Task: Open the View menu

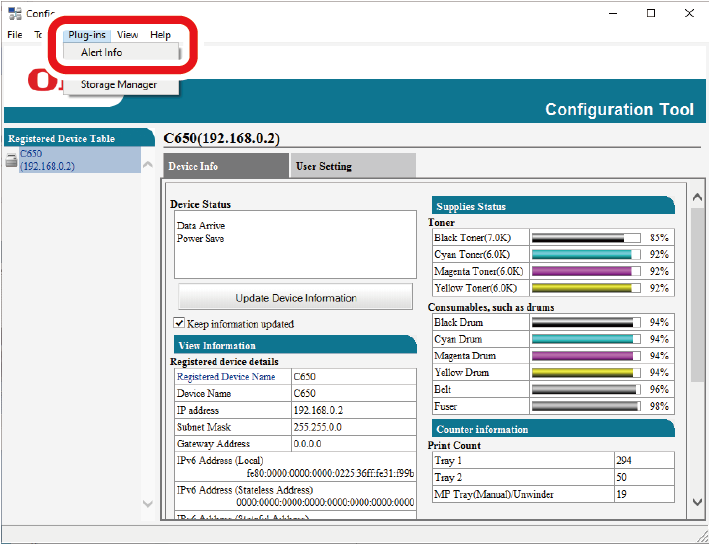Action: (x=128, y=35)
